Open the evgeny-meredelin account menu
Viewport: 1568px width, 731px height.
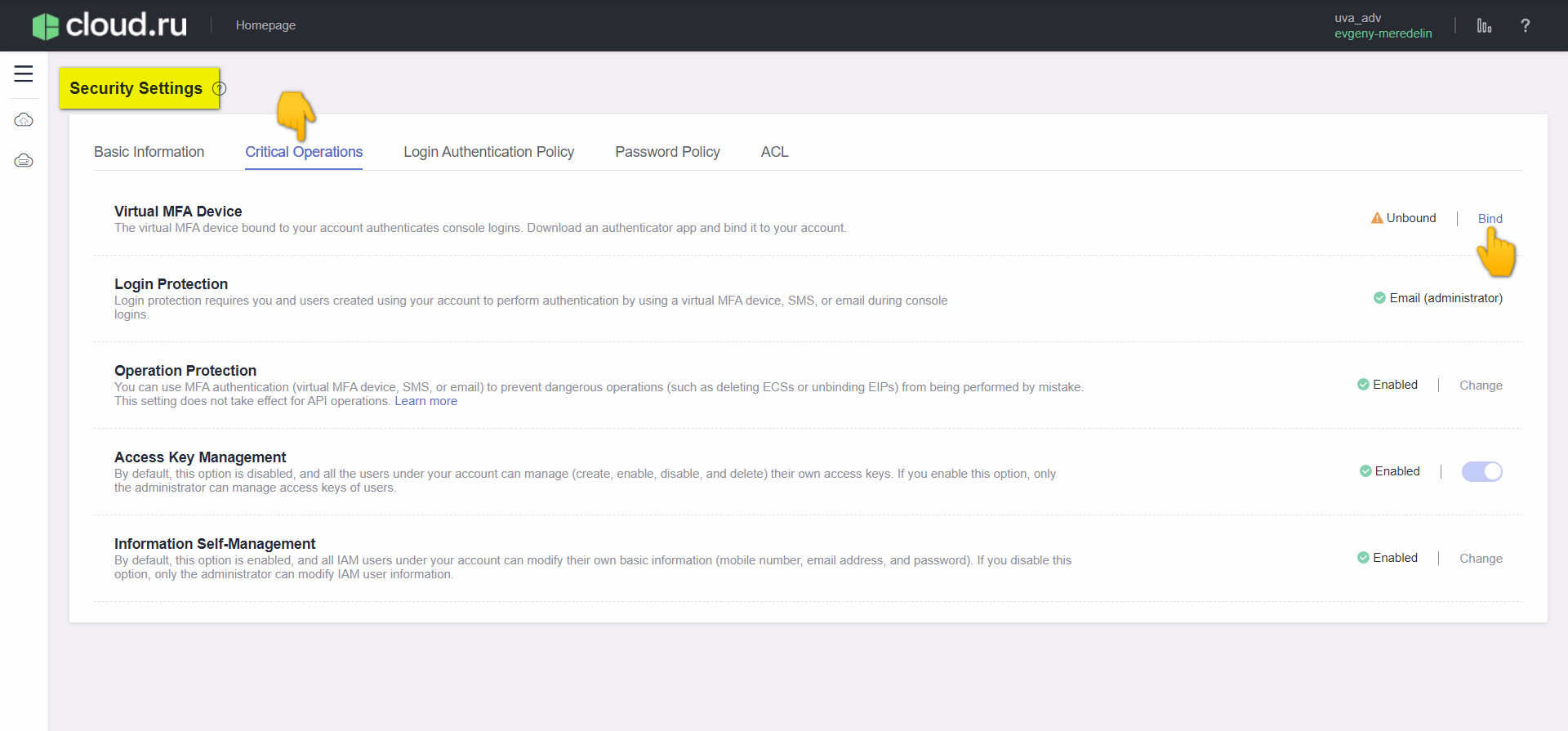[x=1383, y=33]
